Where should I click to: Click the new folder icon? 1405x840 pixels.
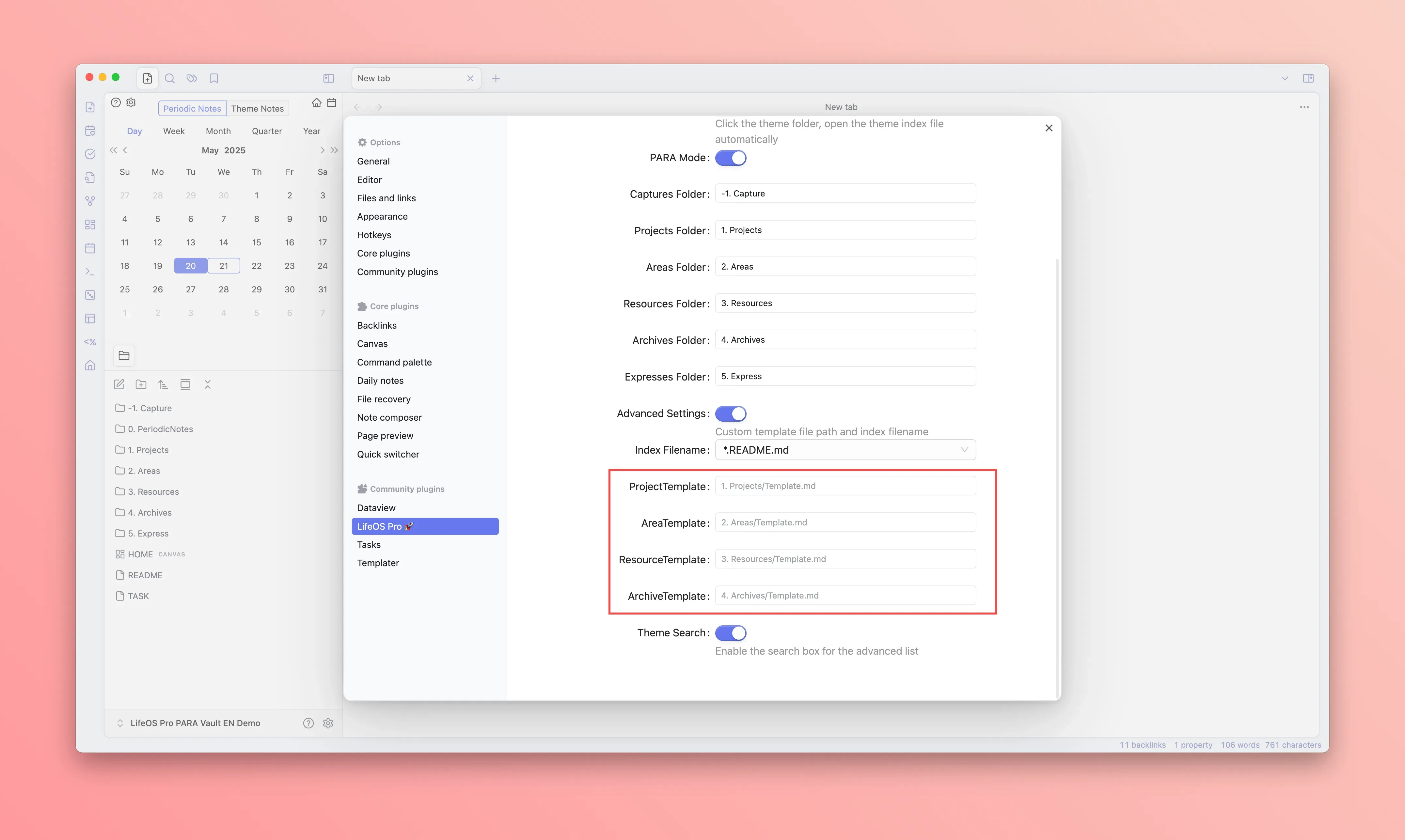tap(141, 384)
